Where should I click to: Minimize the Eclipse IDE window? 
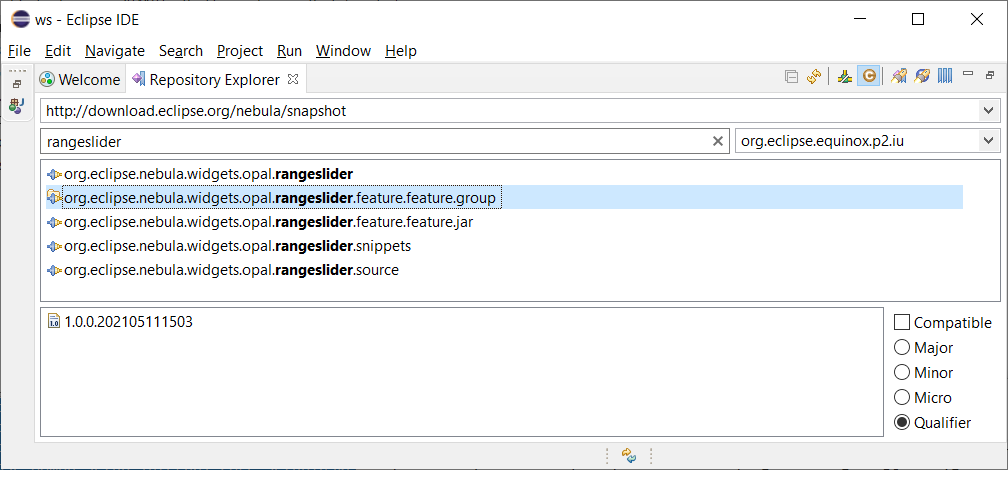860,19
